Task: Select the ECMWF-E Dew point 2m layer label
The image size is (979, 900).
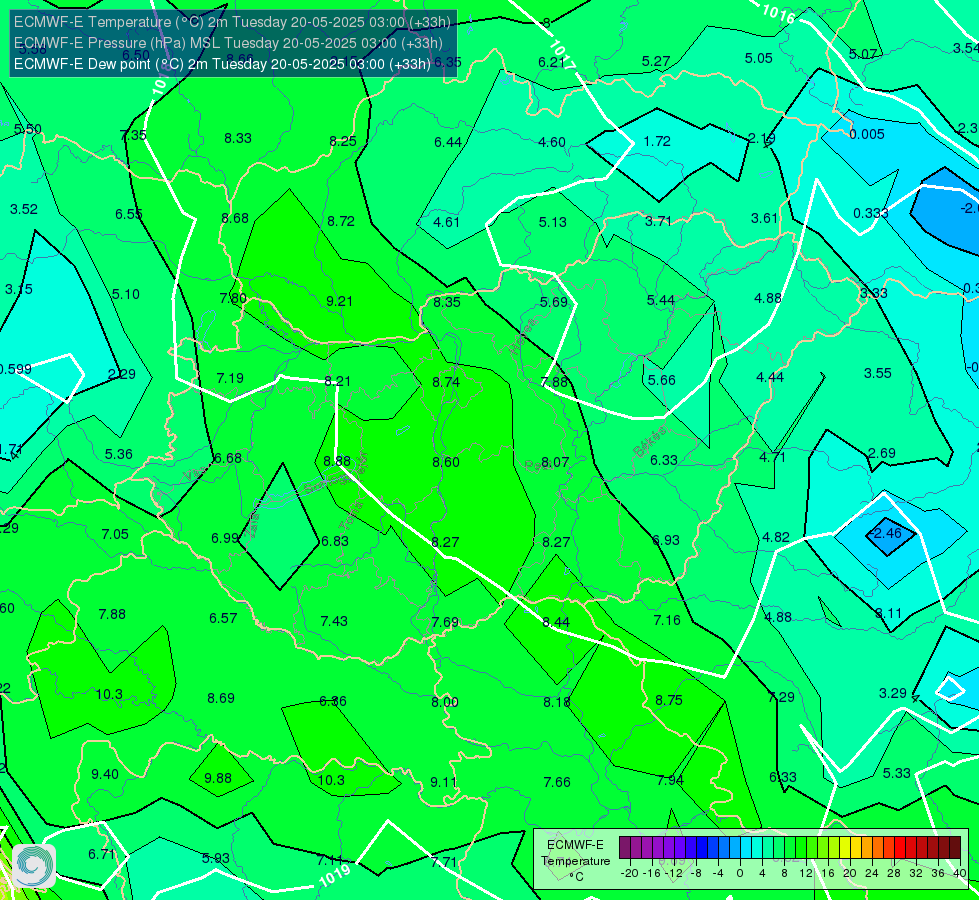Action: 222,64
